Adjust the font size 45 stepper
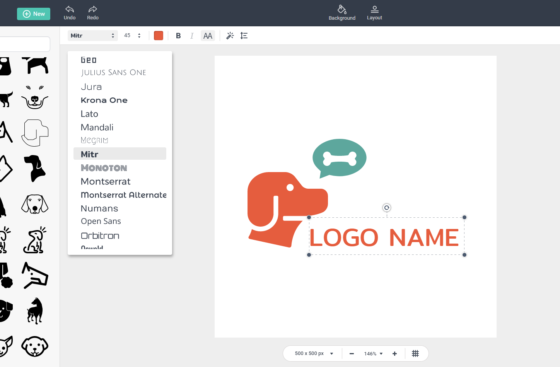This screenshot has width=560, height=367. coord(139,35)
